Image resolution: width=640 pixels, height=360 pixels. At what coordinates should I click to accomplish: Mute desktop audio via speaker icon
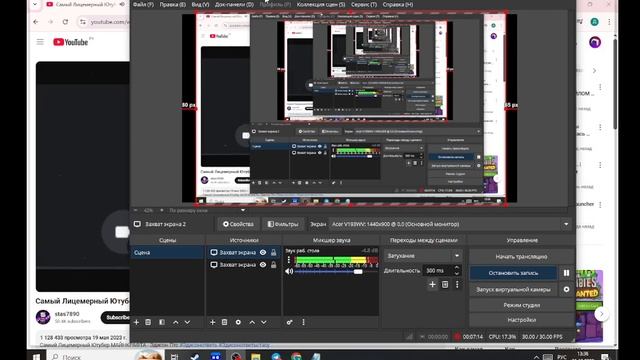pyautogui.click(x=289, y=271)
